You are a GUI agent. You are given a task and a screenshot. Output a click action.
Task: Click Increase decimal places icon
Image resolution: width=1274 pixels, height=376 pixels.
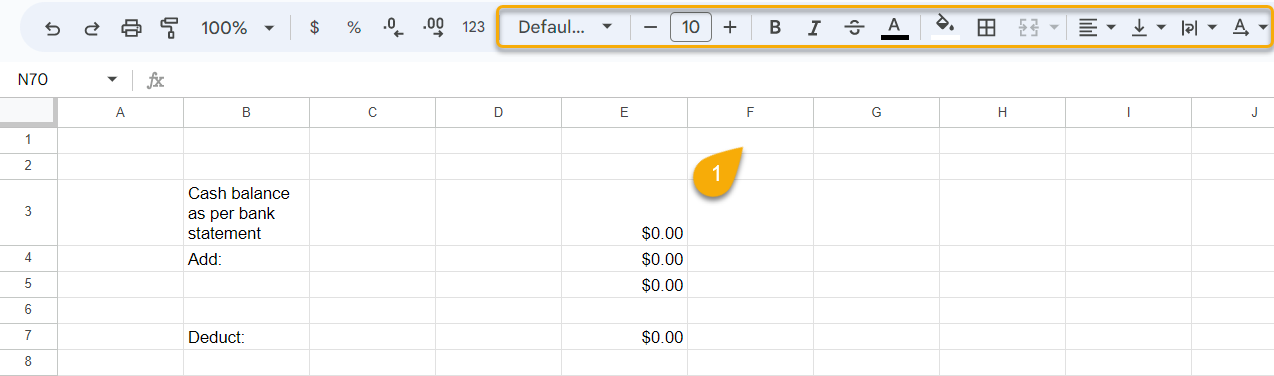tap(434, 28)
